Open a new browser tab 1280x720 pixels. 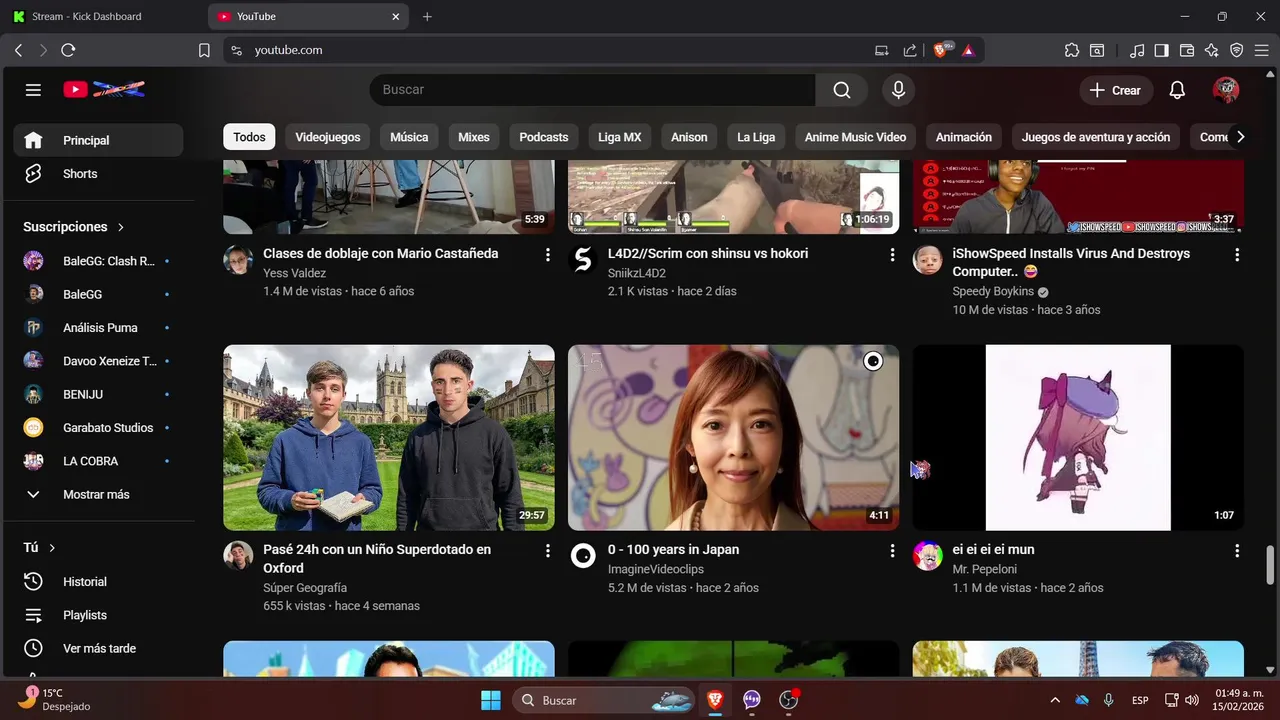(x=427, y=16)
